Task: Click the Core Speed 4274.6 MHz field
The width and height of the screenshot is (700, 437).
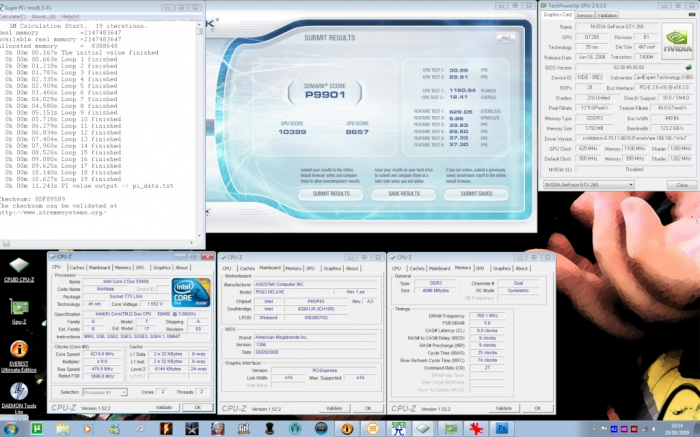Action: click(x=102, y=354)
